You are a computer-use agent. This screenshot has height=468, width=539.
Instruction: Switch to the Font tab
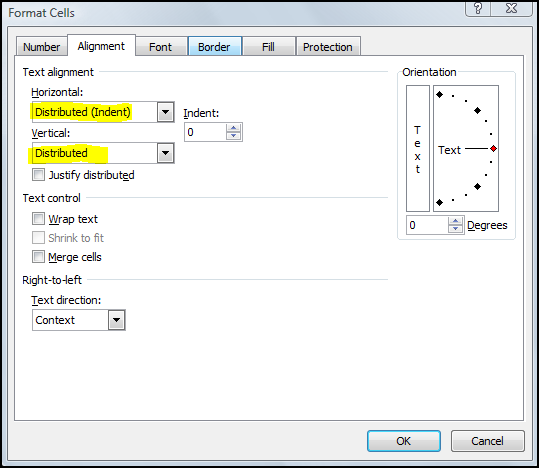pos(161,46)
